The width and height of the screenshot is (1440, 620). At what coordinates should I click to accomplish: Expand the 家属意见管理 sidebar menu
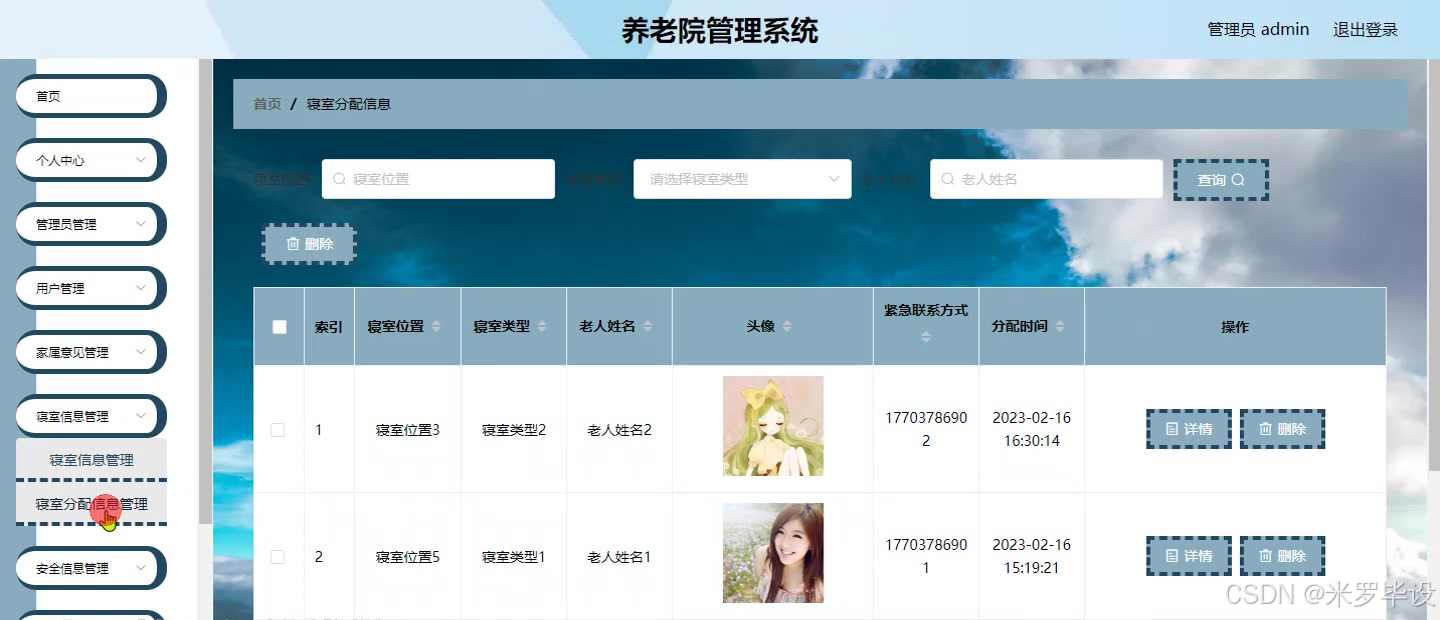[x=90, y=352]
